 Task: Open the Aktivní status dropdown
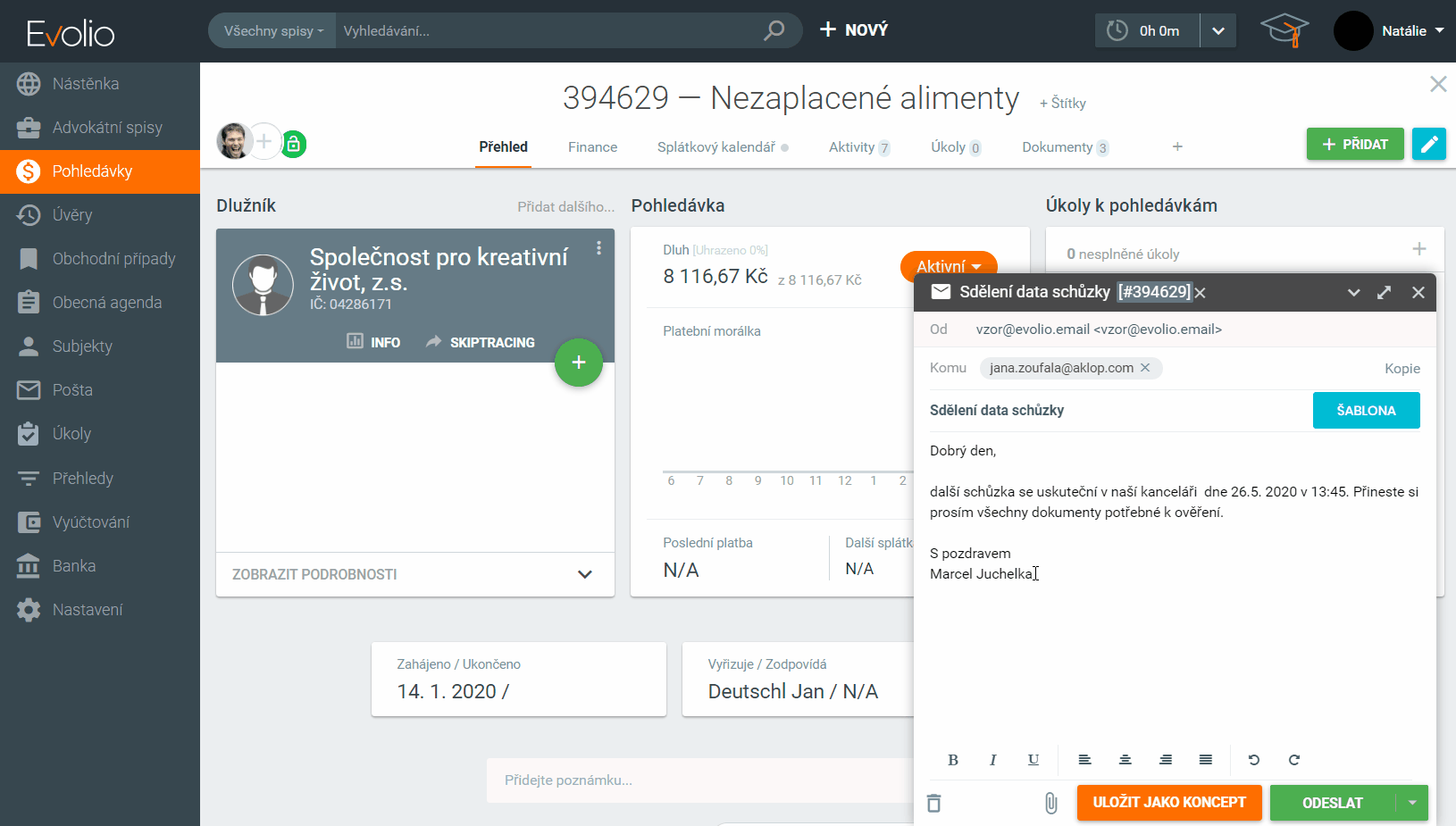(949, 266)
